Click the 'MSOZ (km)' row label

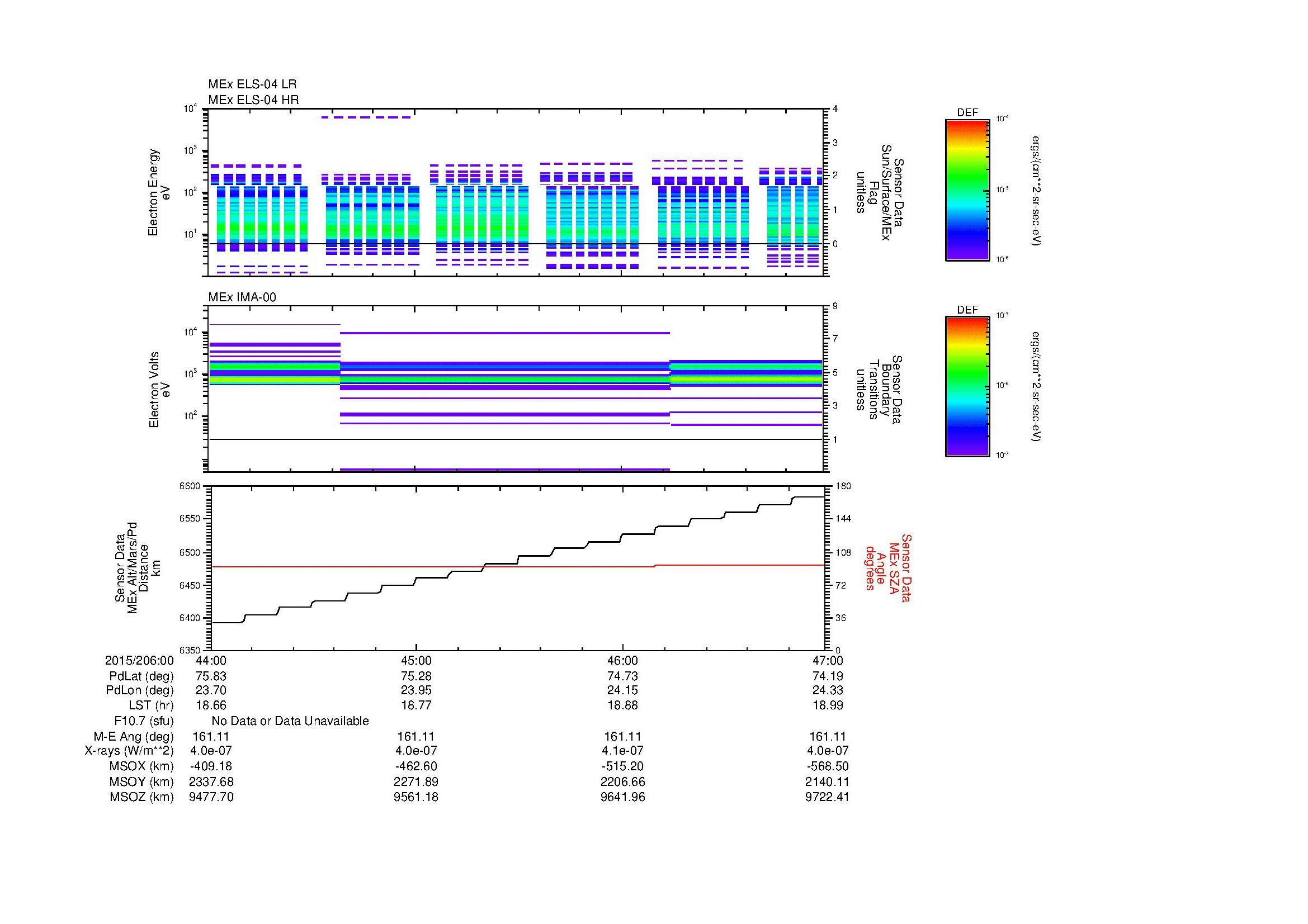click(x=142, y=797)
